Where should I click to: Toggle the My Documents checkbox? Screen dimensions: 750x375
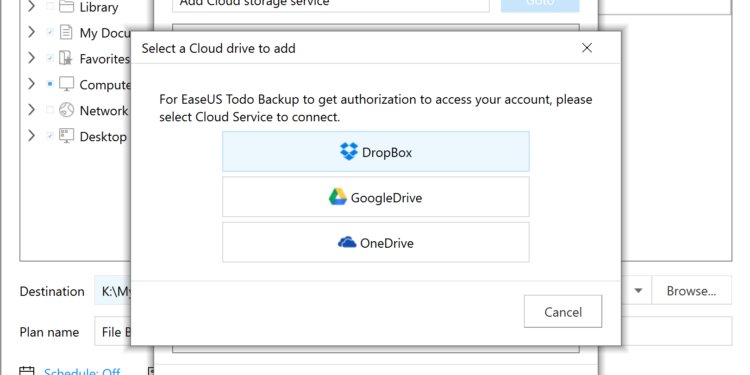coord(50,33)
